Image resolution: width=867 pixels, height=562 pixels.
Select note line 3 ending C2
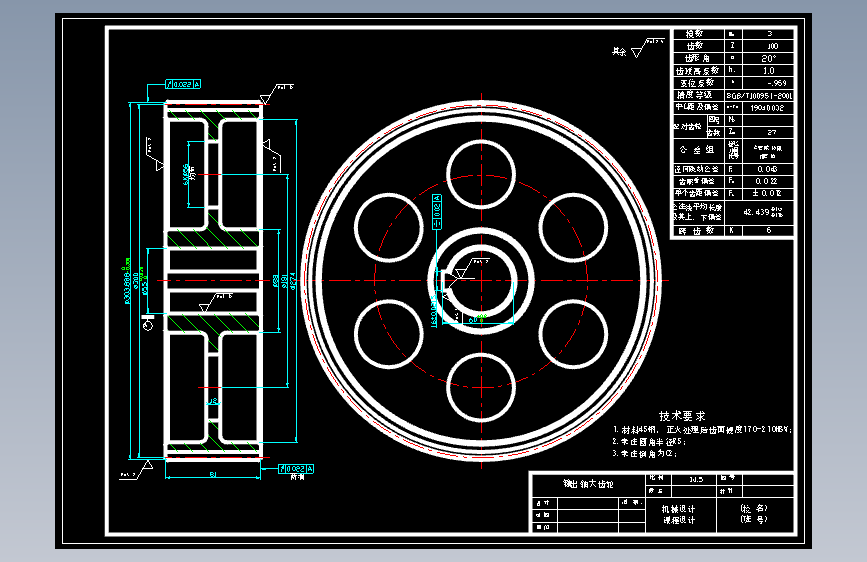tap(645, 454)
